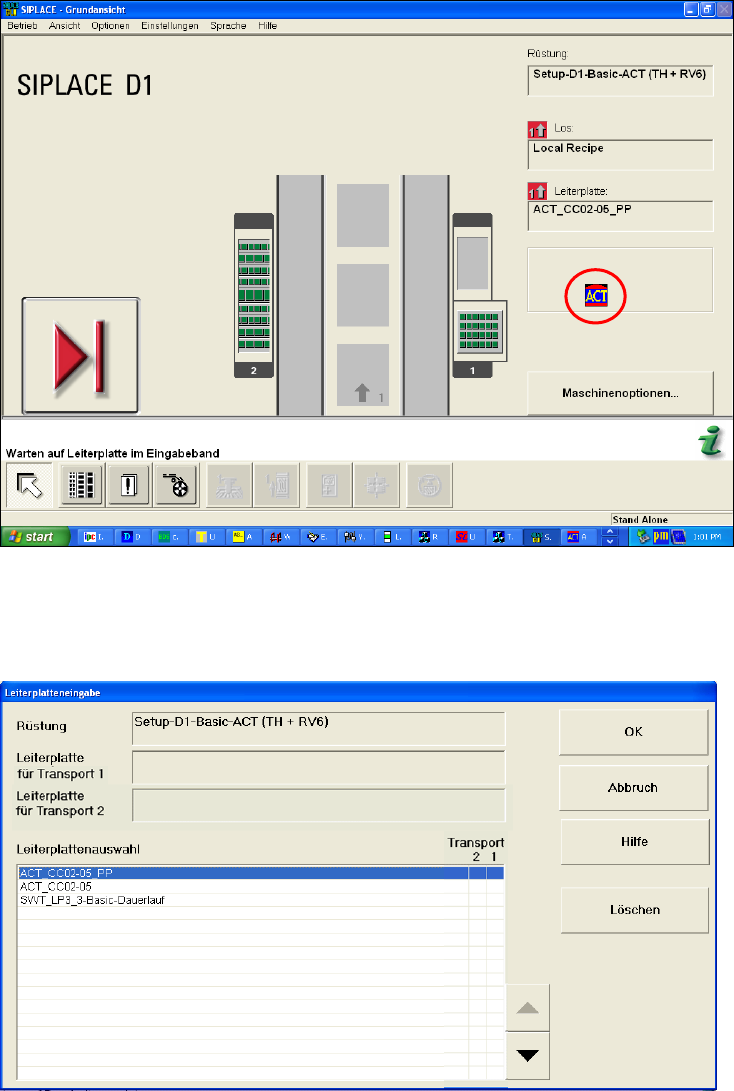Switch to the yellow 'T' taskbar item
This screenshot has width=734, height=1091.
point(206,536)
